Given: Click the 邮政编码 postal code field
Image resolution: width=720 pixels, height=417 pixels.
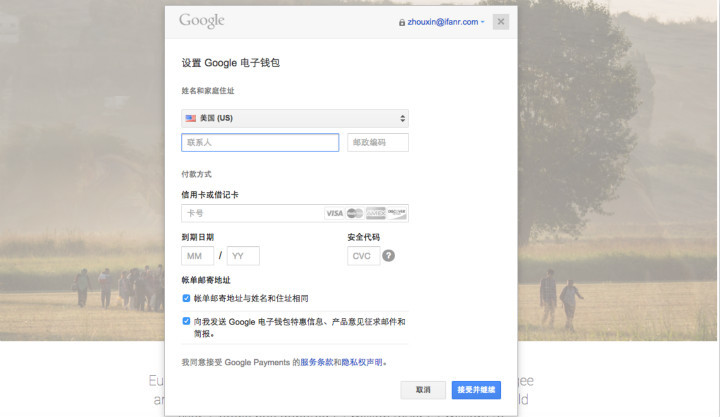Looking at the screenshot, I should (x=378, y=143).
